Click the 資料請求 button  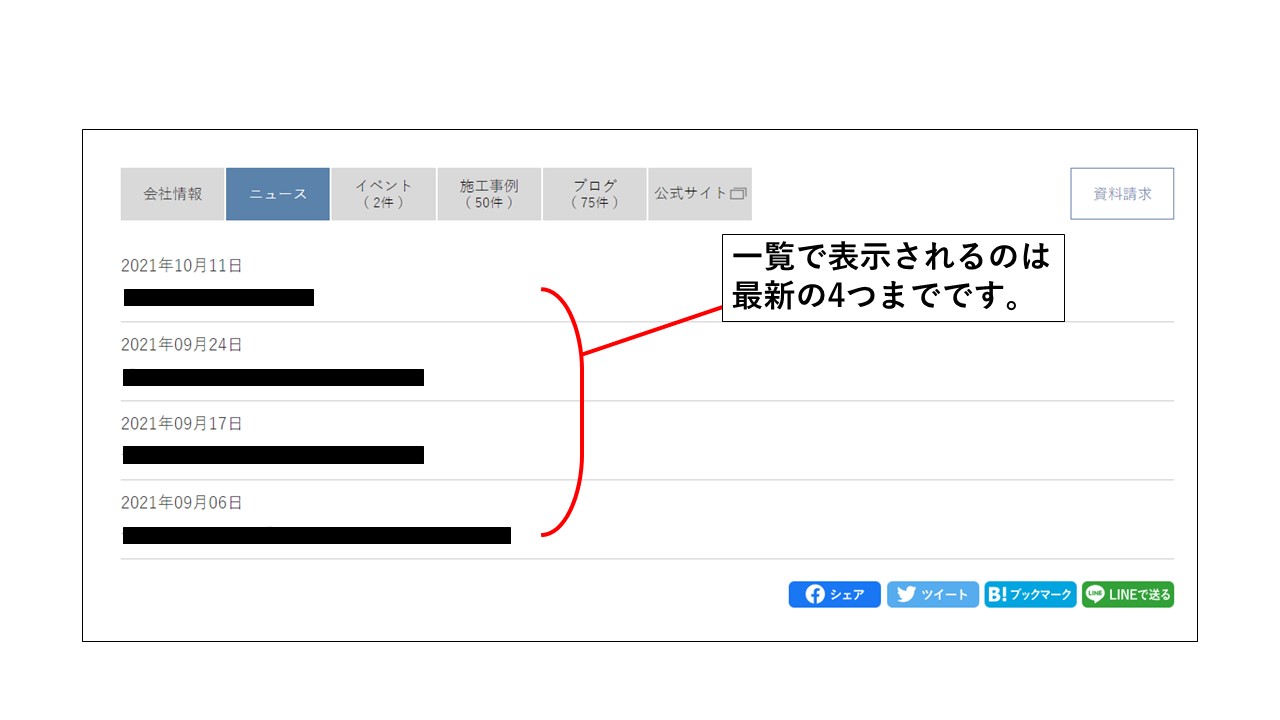click(1121, 194)
